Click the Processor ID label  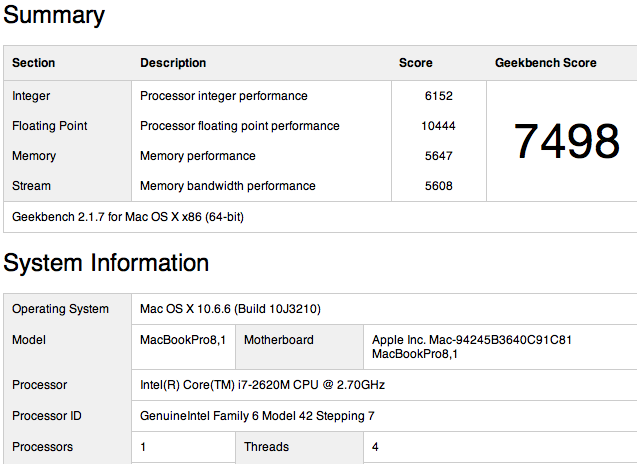point(47,416)
